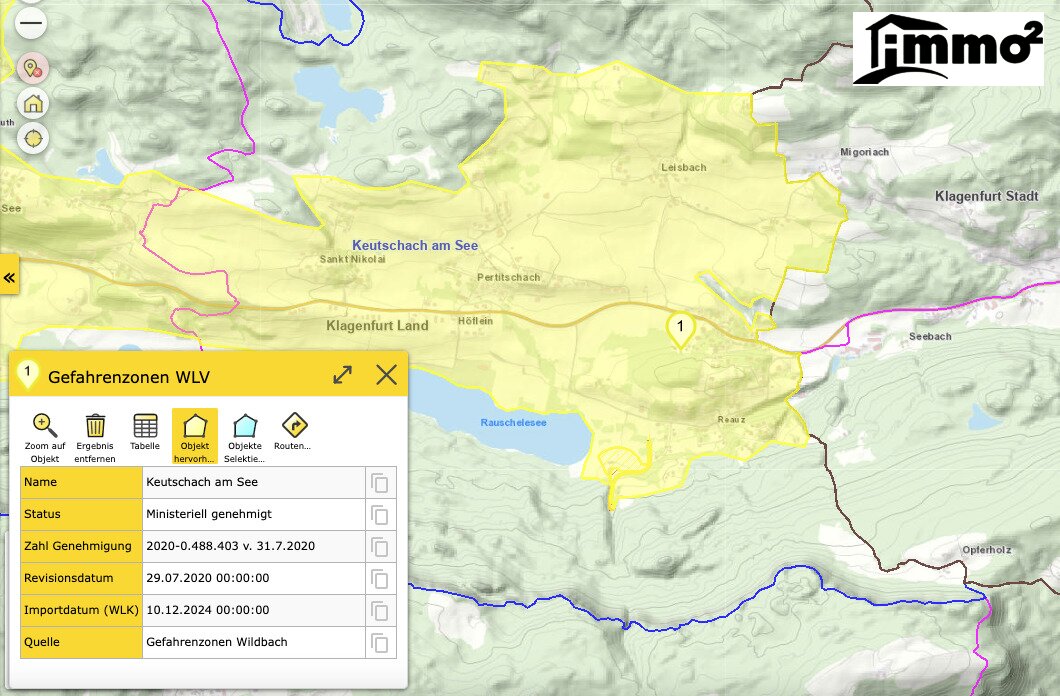Image resolution: width=1060 pixels, height=696 pixels.
Task: Copy the Zahl Genehmigung value
Action: 380,547
